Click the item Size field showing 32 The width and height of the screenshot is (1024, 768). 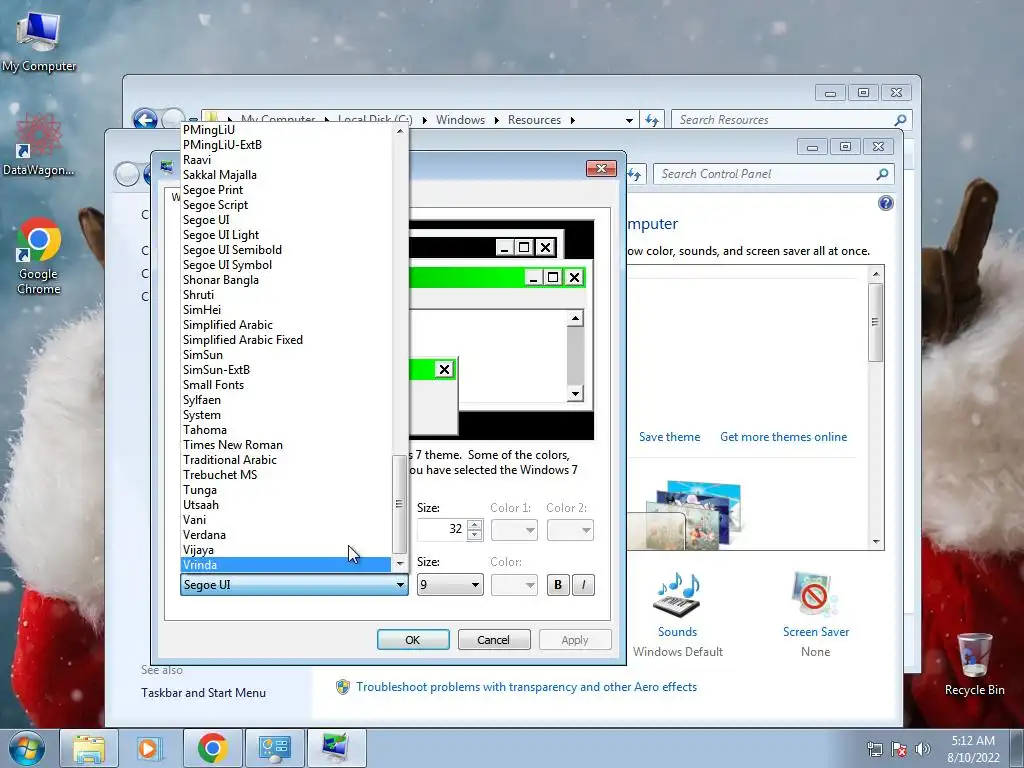click(x=442, y=530)
